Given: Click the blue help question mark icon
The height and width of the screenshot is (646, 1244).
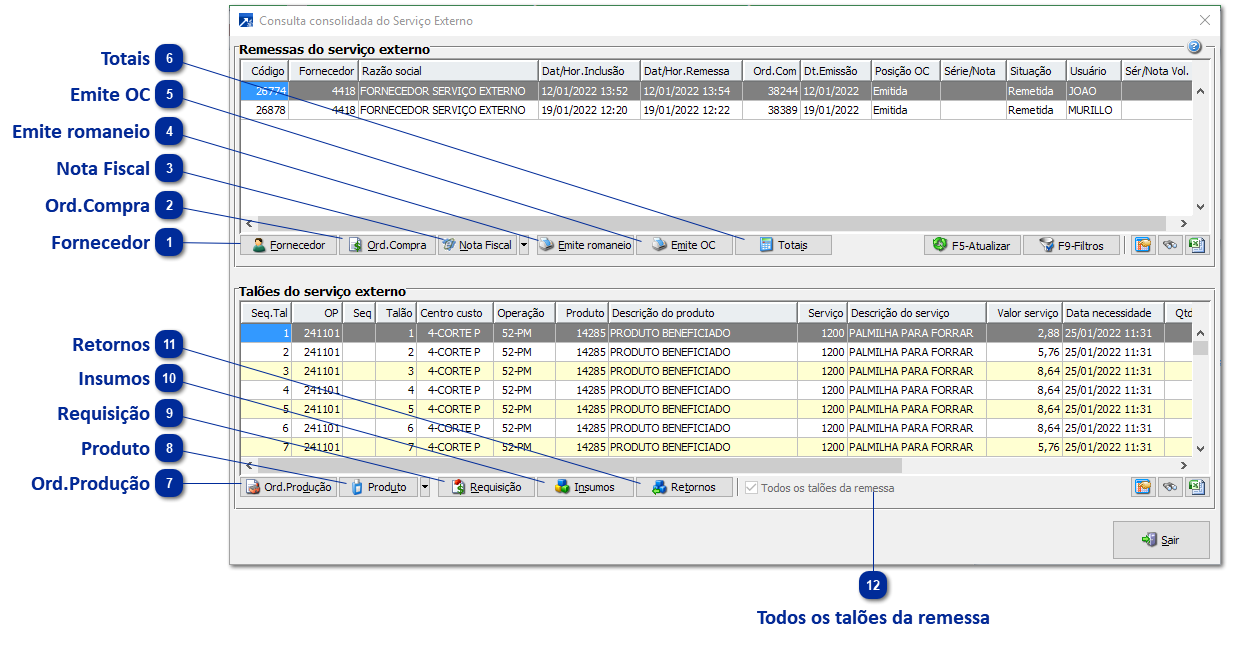Looking at the screenshot, I should (x=1194, y=47).
